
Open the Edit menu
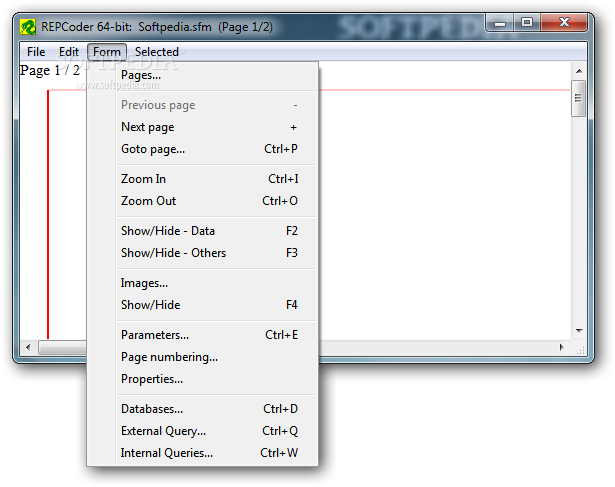[x=69, y=52]
